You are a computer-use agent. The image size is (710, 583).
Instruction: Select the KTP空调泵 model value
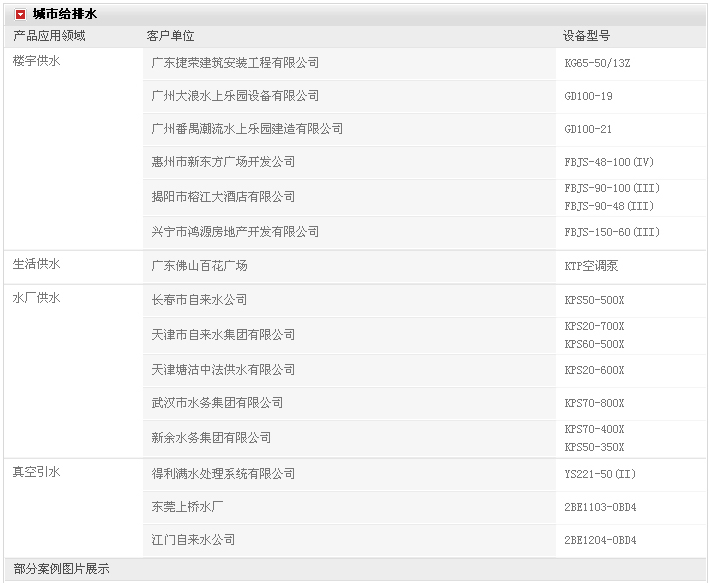(591, 266)
